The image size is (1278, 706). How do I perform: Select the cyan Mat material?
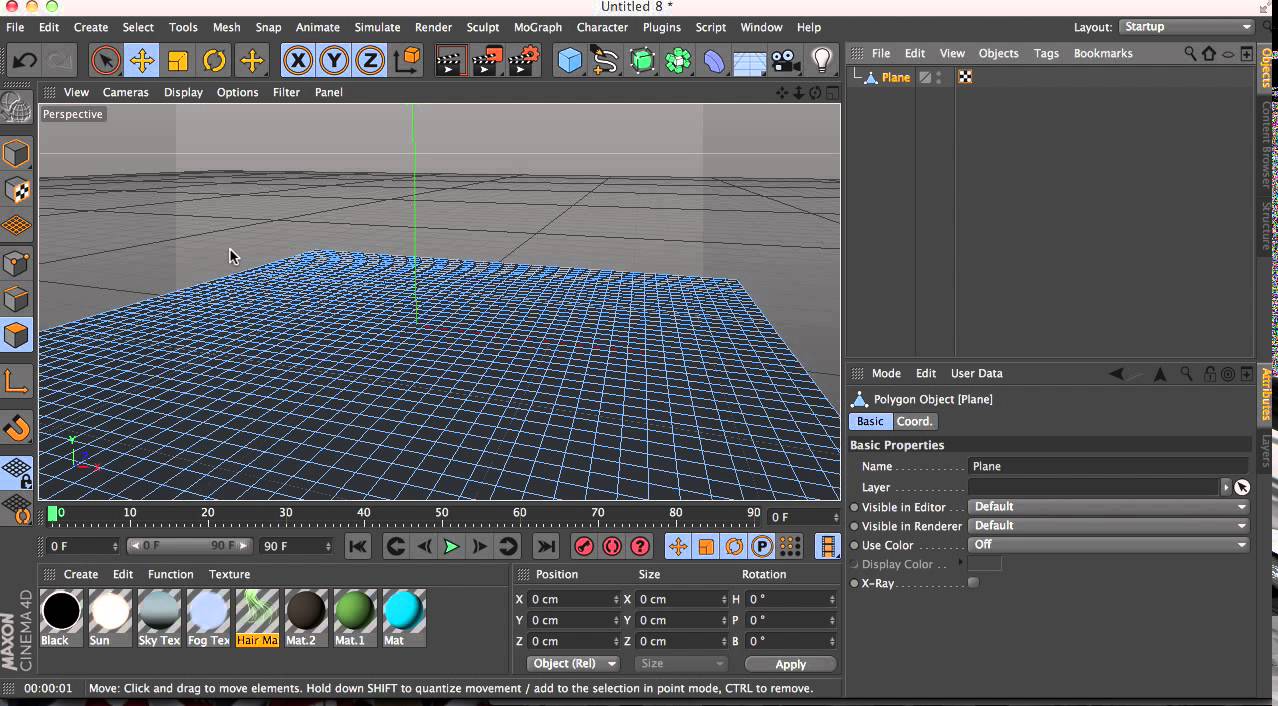[x=404, y=617]
